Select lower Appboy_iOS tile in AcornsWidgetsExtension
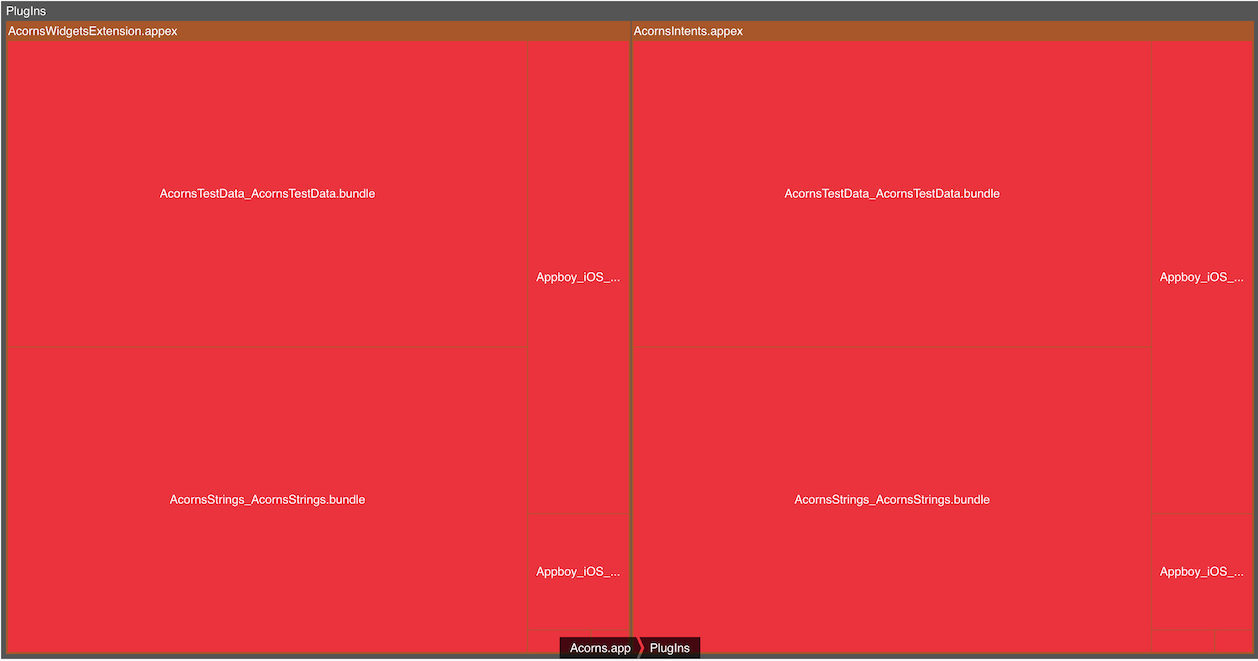This screenshot has height=661, width=1258. tap(578, 572)
